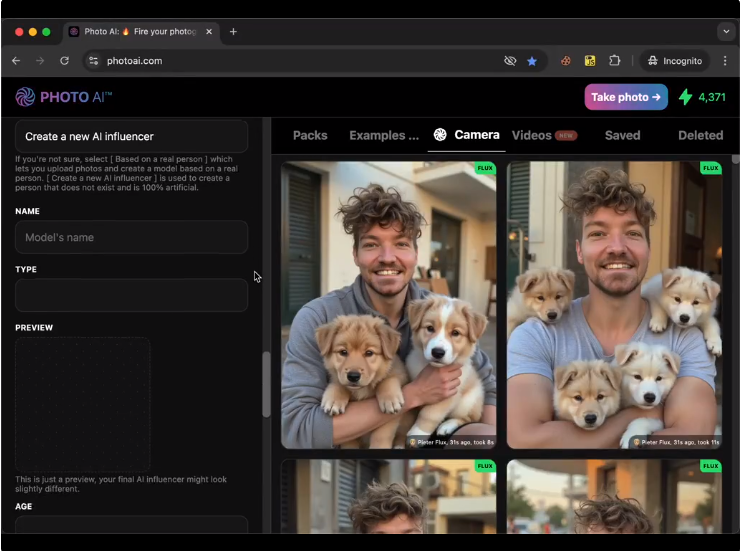Open the cookie extension icon
Screen dimensions: 740x551
click(x=565, y=61)
